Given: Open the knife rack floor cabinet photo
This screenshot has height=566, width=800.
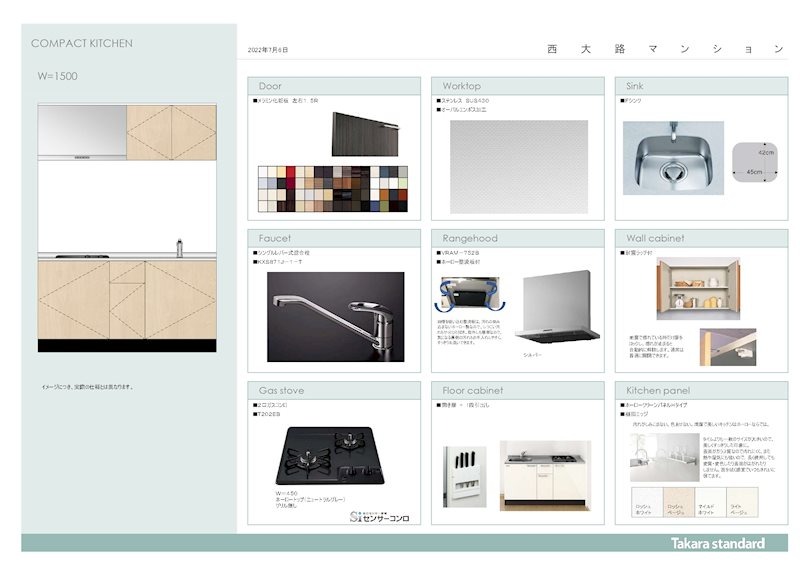Looking at the screenshot, I should [x=465, y=476].
